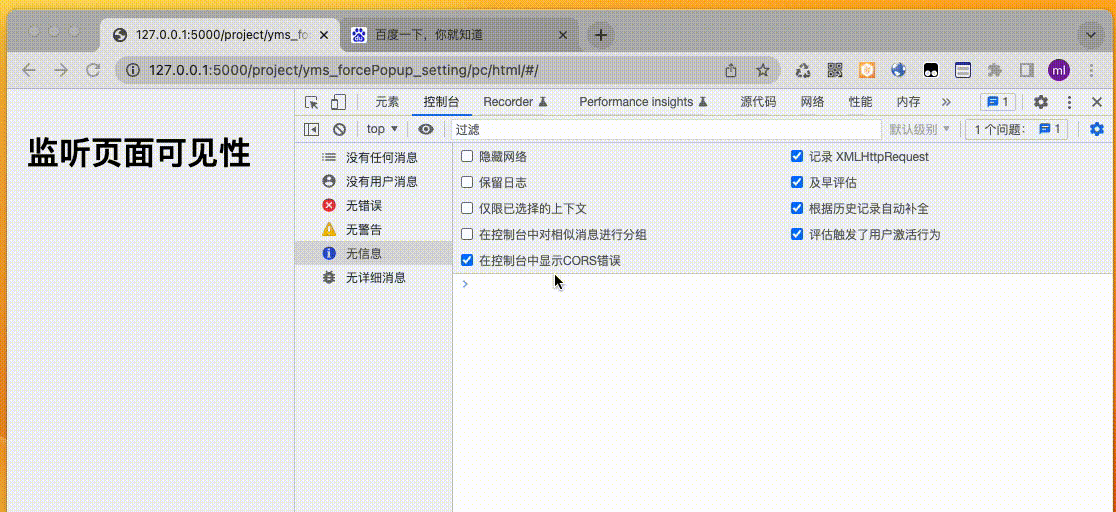
Task: Toggle console settings blue gear
Action: tap(1097, 129)
